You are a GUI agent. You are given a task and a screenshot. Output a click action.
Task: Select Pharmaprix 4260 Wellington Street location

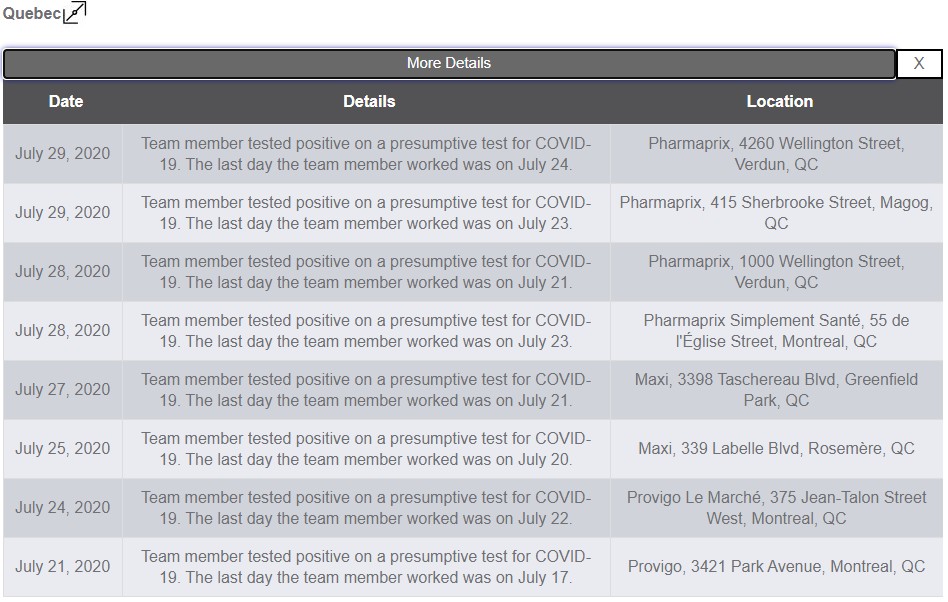click(776, 154)
